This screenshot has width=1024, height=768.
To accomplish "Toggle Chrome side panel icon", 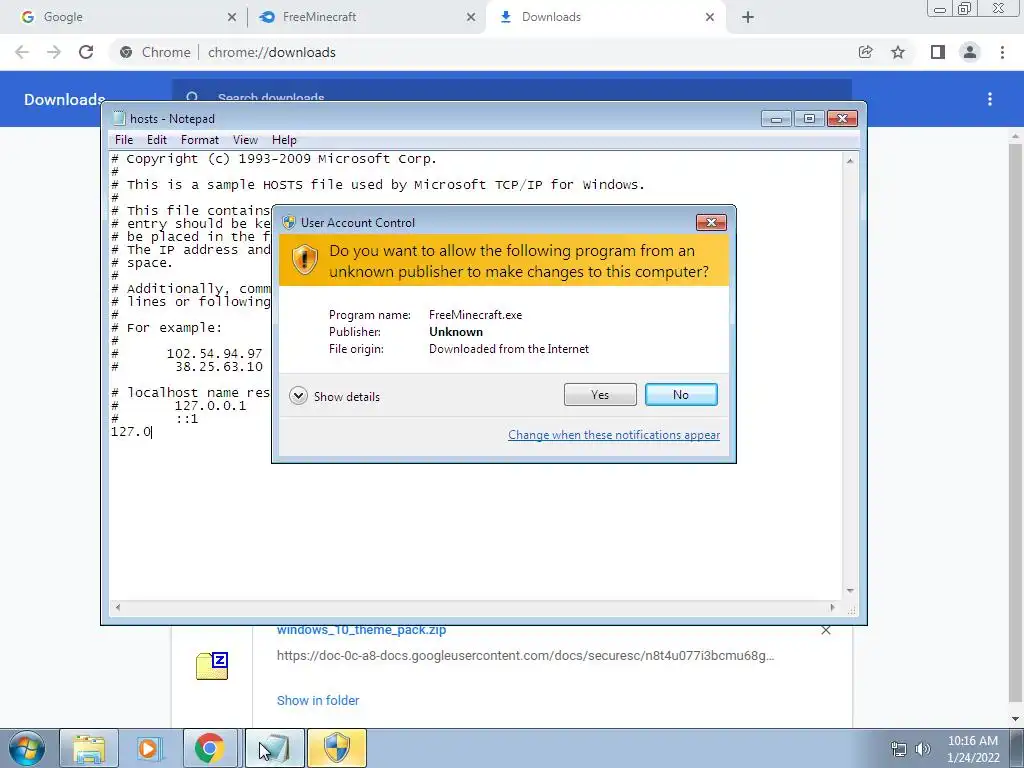I will tap(938, 52).
